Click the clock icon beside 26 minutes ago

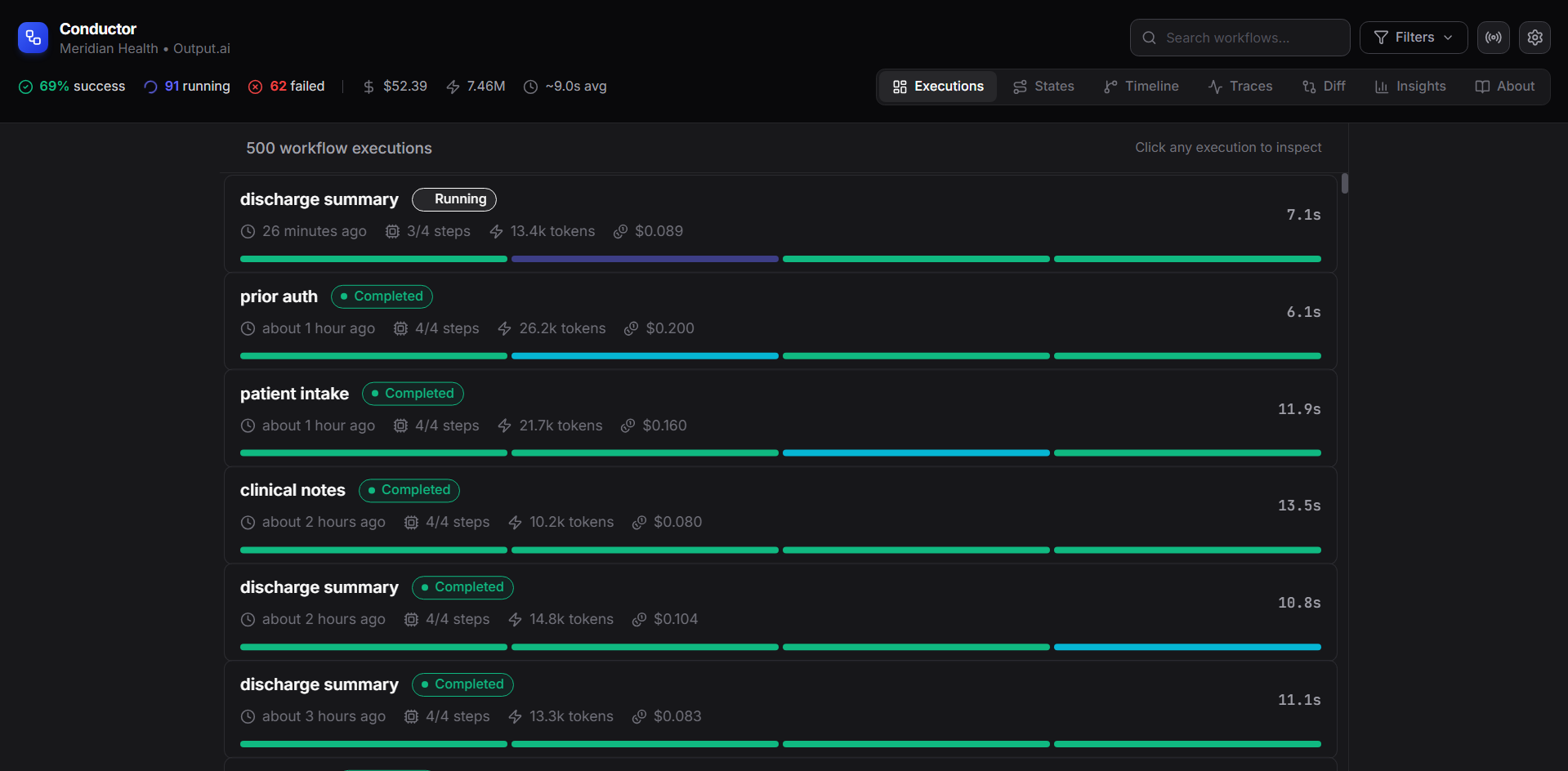click(x=248, y=232)
